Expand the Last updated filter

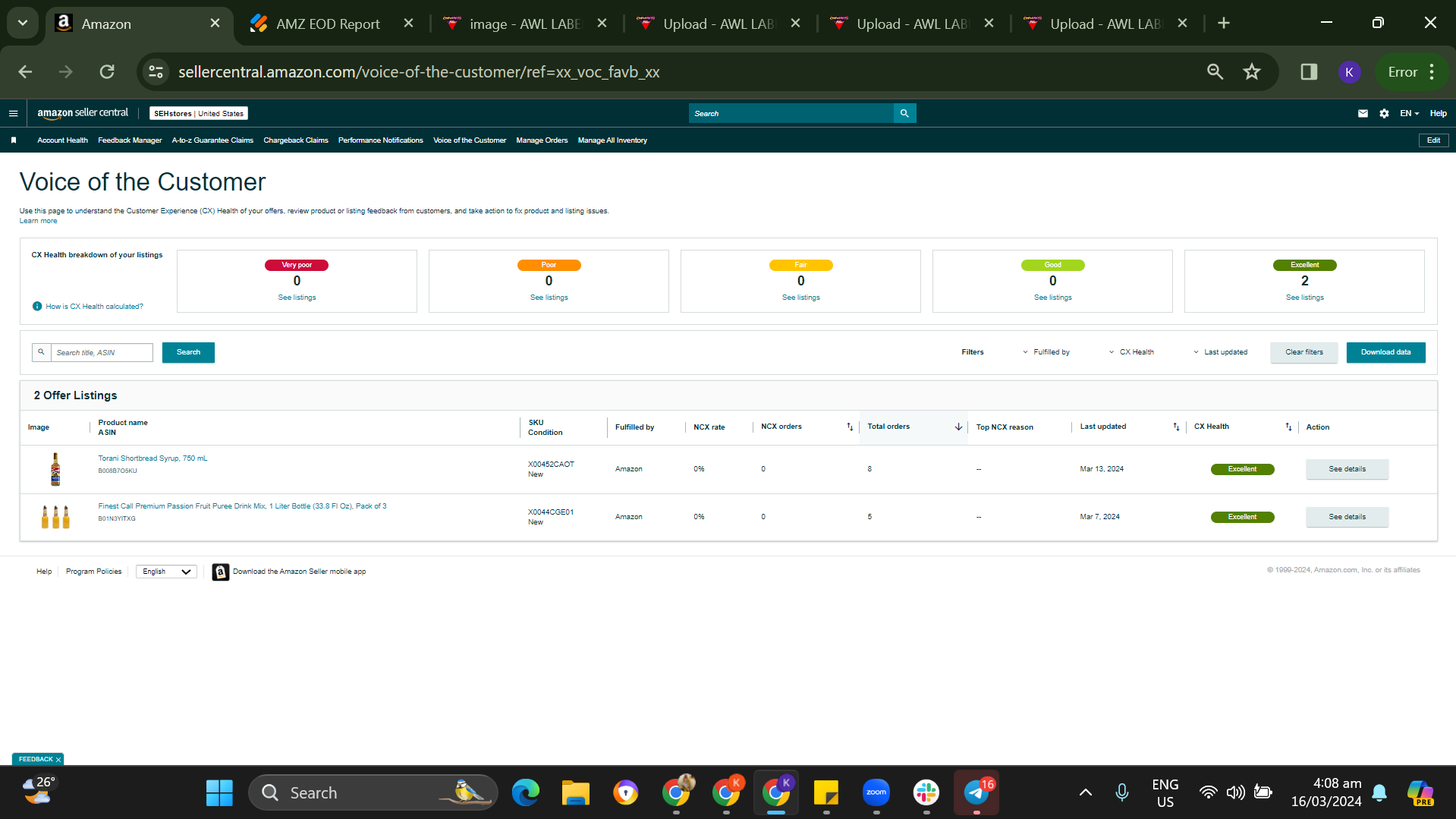coord(1220,352)
